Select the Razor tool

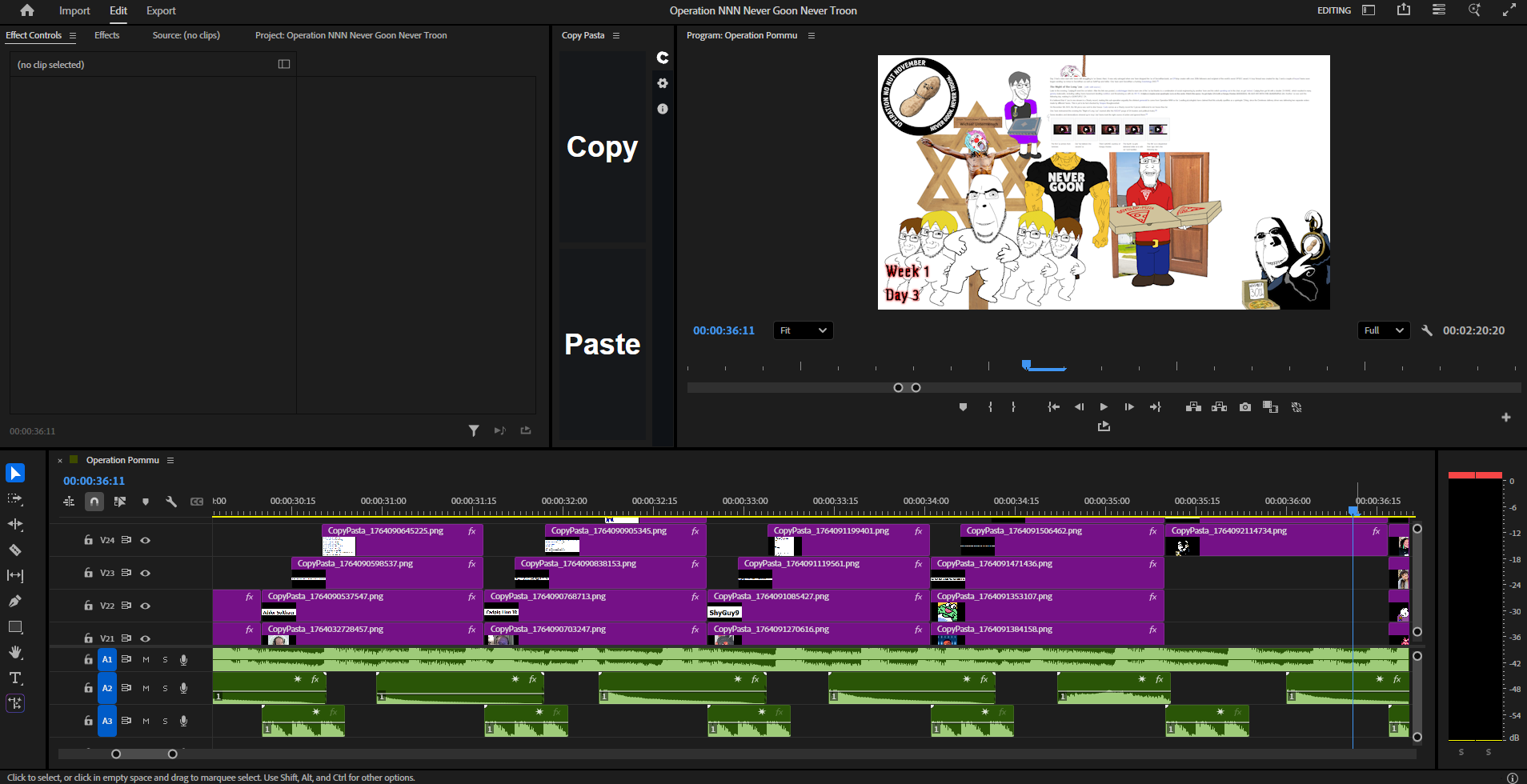15,550
